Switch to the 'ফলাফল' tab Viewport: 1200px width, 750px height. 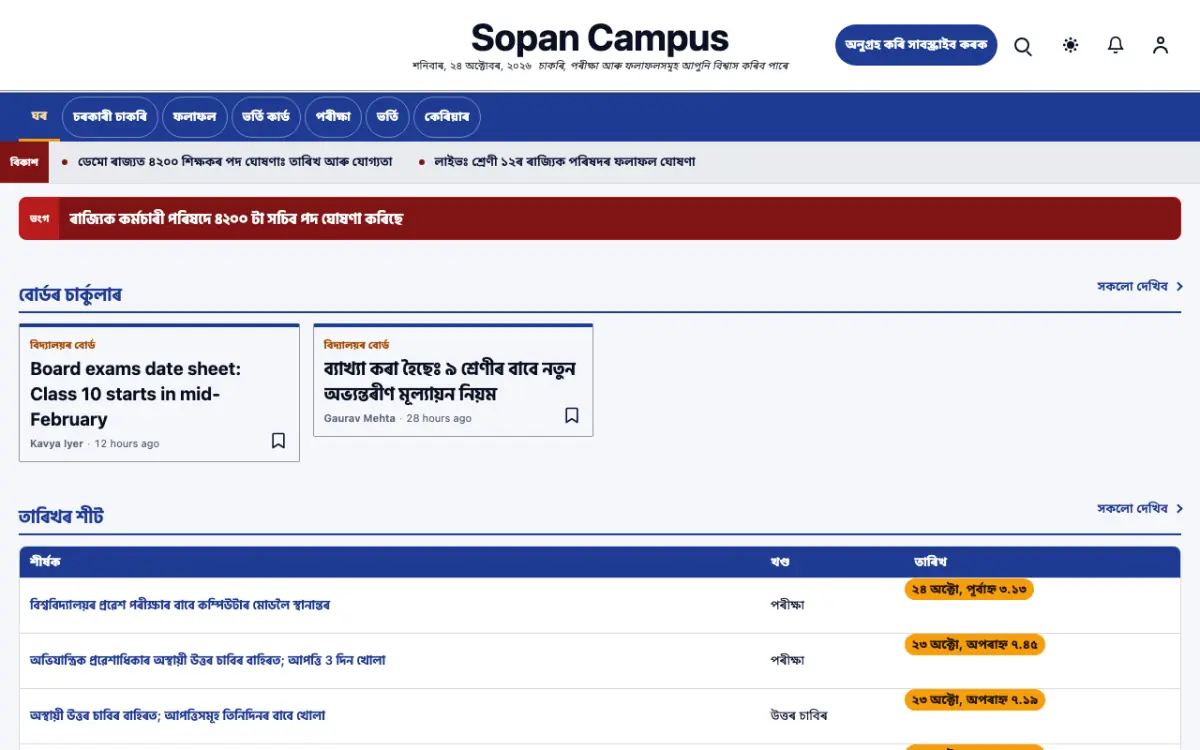click(195, 117)
